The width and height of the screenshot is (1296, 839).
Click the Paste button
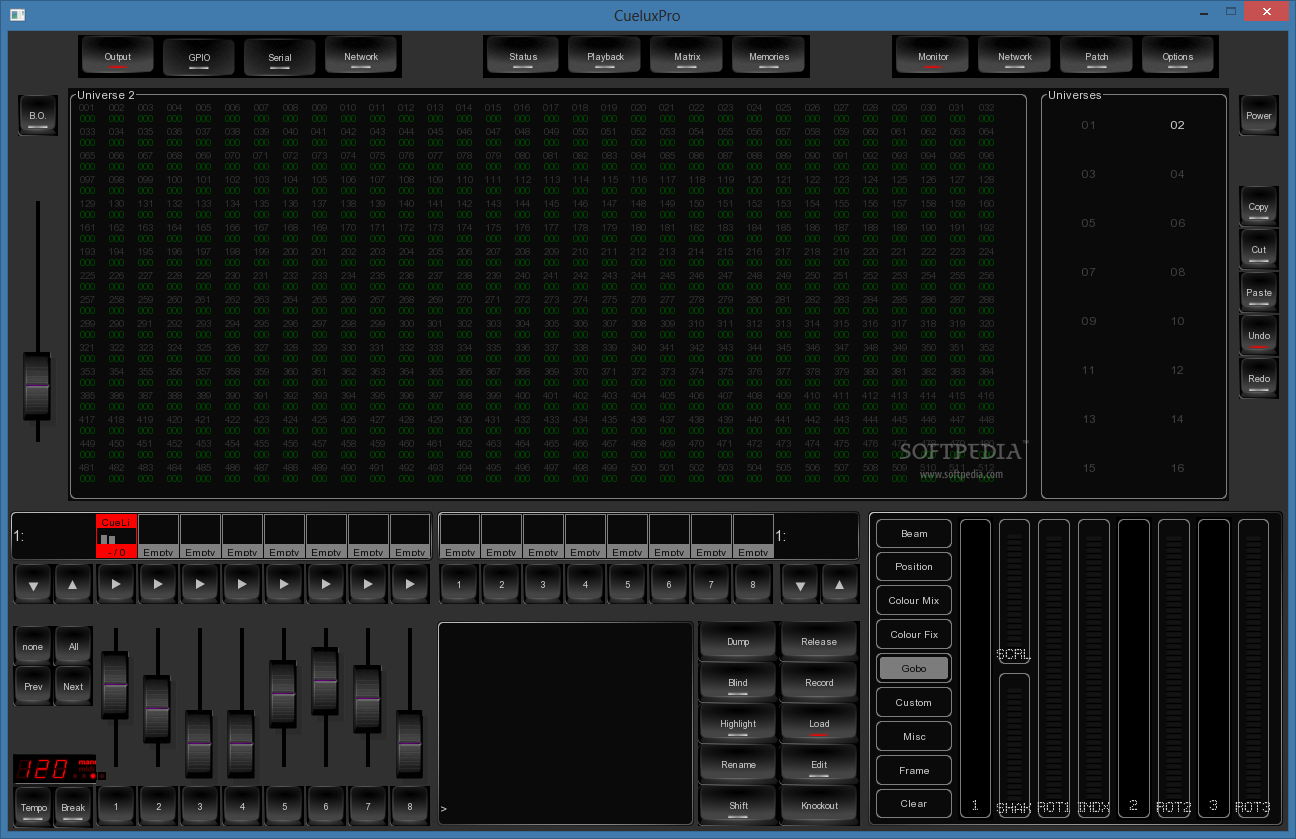[1259, 293]
